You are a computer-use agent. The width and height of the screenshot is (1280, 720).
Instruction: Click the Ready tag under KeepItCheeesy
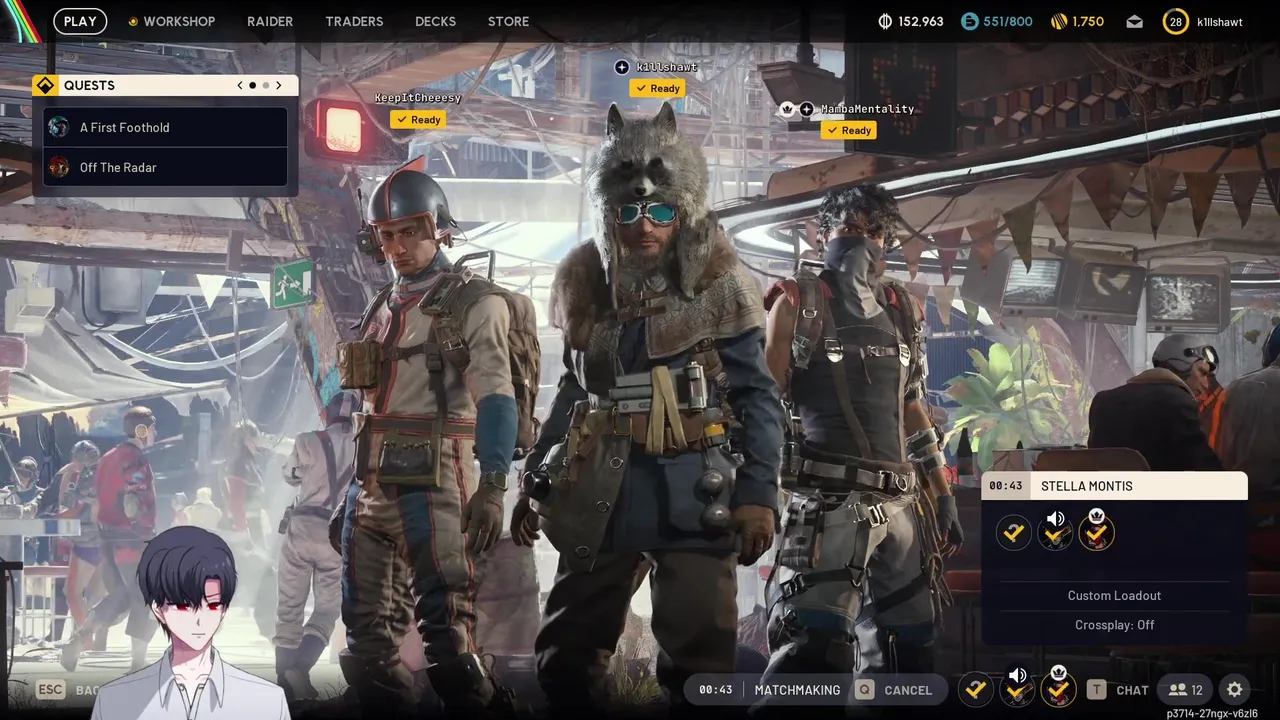[x=418, y=119]
